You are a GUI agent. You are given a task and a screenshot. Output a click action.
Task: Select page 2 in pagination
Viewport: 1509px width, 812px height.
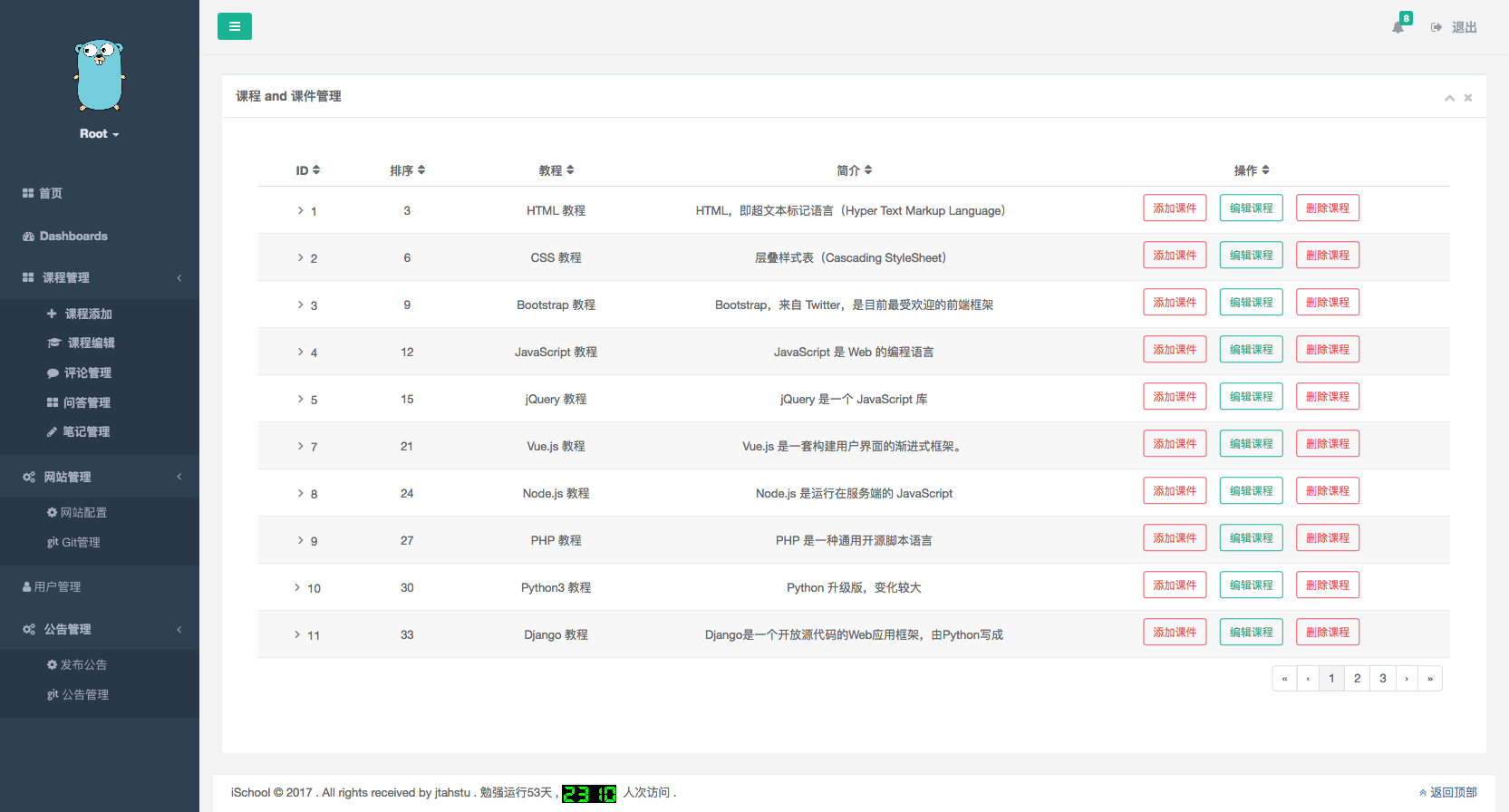pos(1357,678)
